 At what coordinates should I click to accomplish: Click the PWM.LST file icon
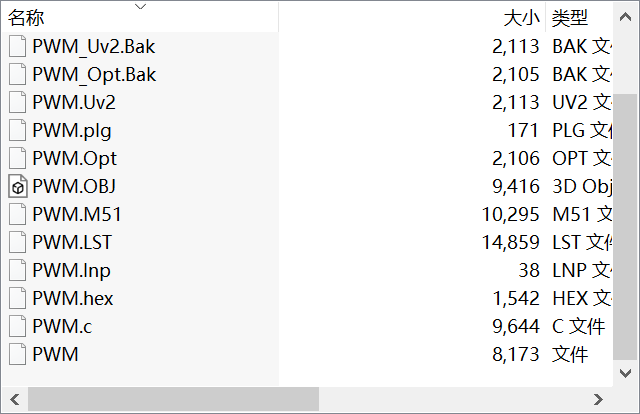pyautogui.click(x=17, y=242)
